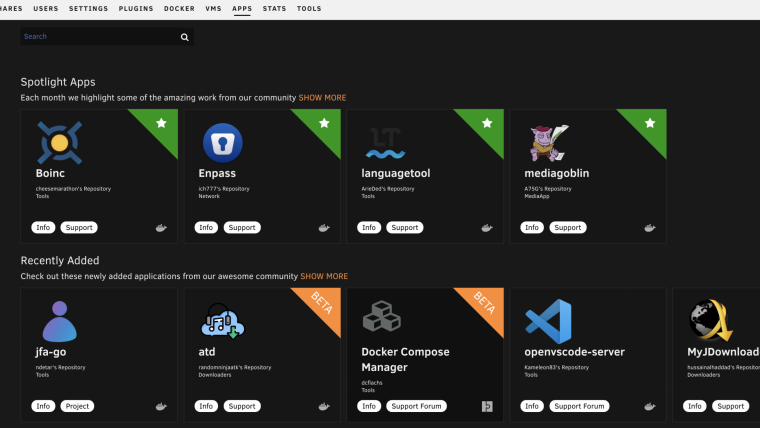Open Support for atd
The width and height of the screenshot is (760, 428).
click(x=242, y=406)
